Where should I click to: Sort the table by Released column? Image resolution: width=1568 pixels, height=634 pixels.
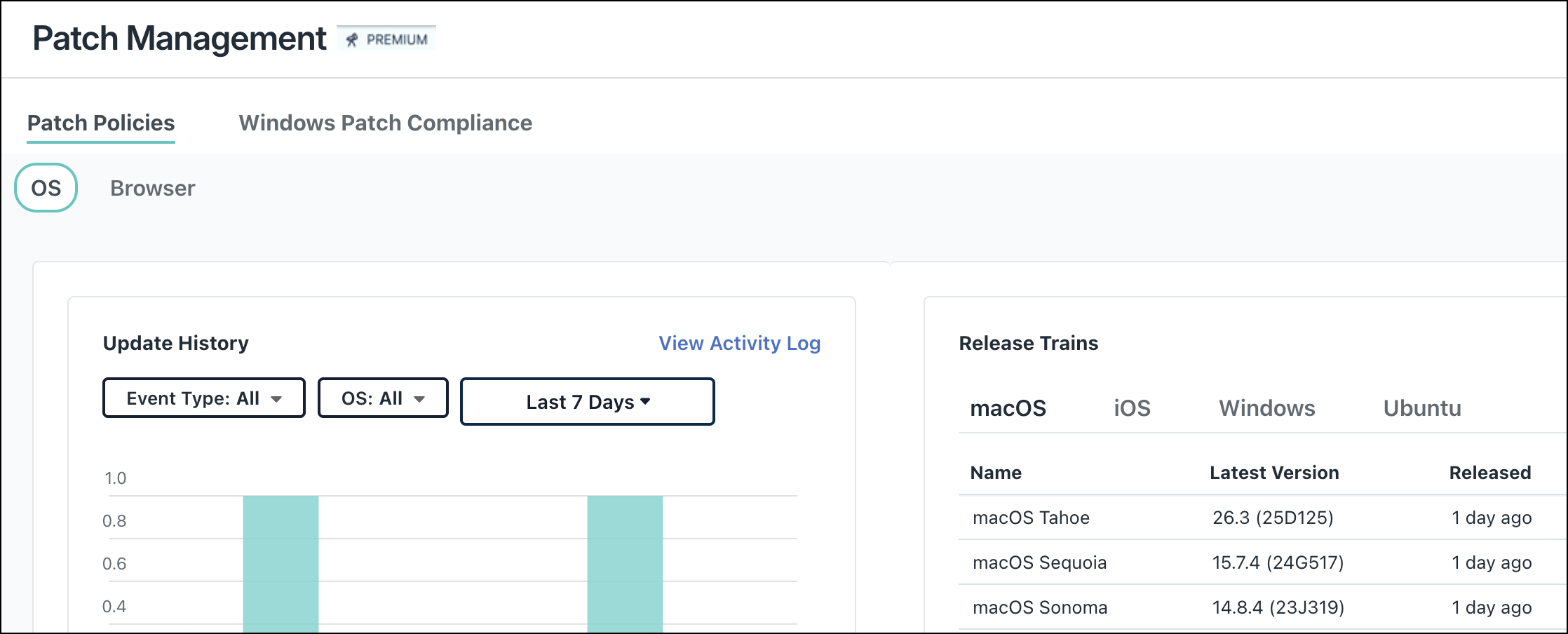(x=1489, y=473)
